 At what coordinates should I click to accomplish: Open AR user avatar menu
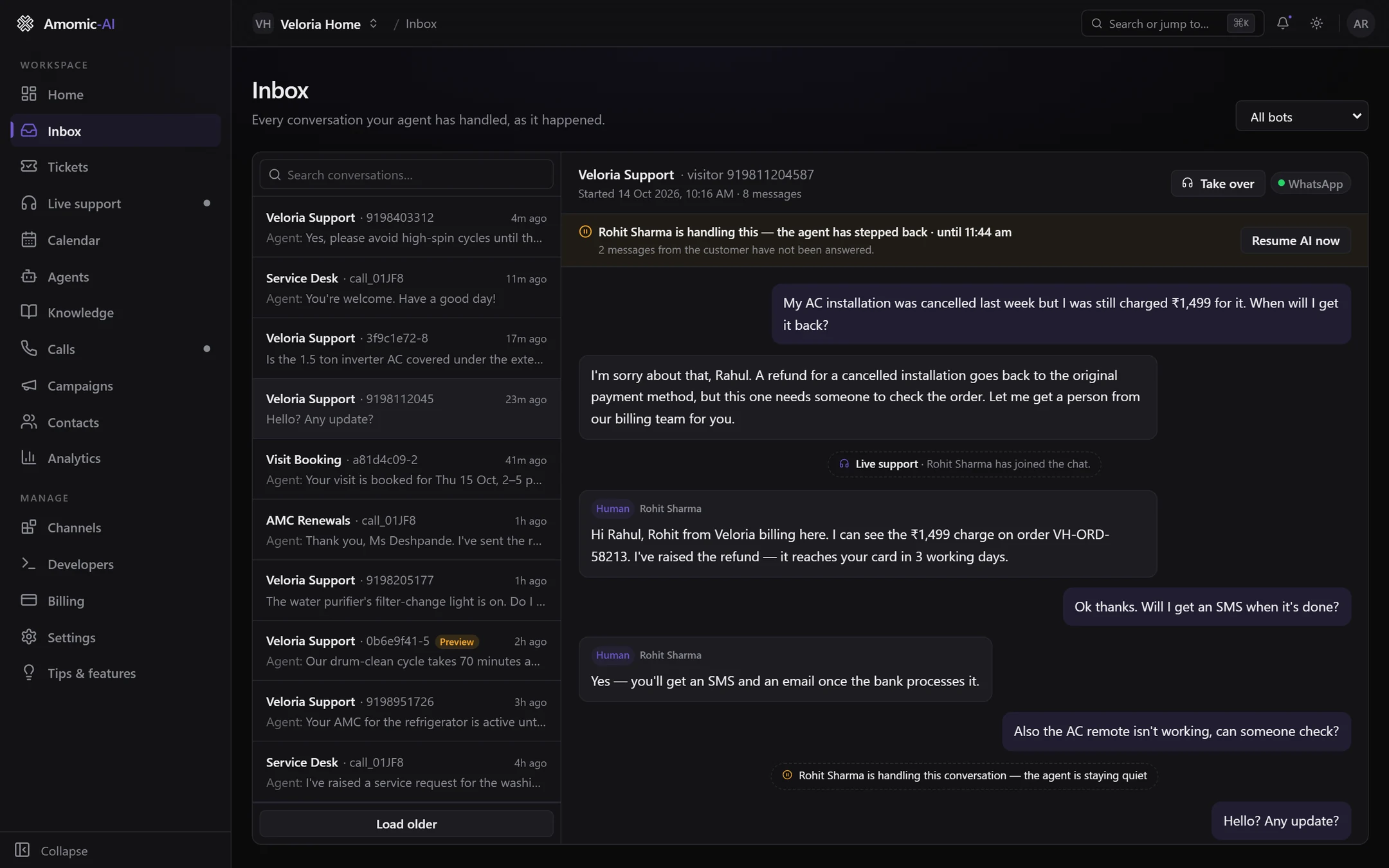tap(1360, 23)
